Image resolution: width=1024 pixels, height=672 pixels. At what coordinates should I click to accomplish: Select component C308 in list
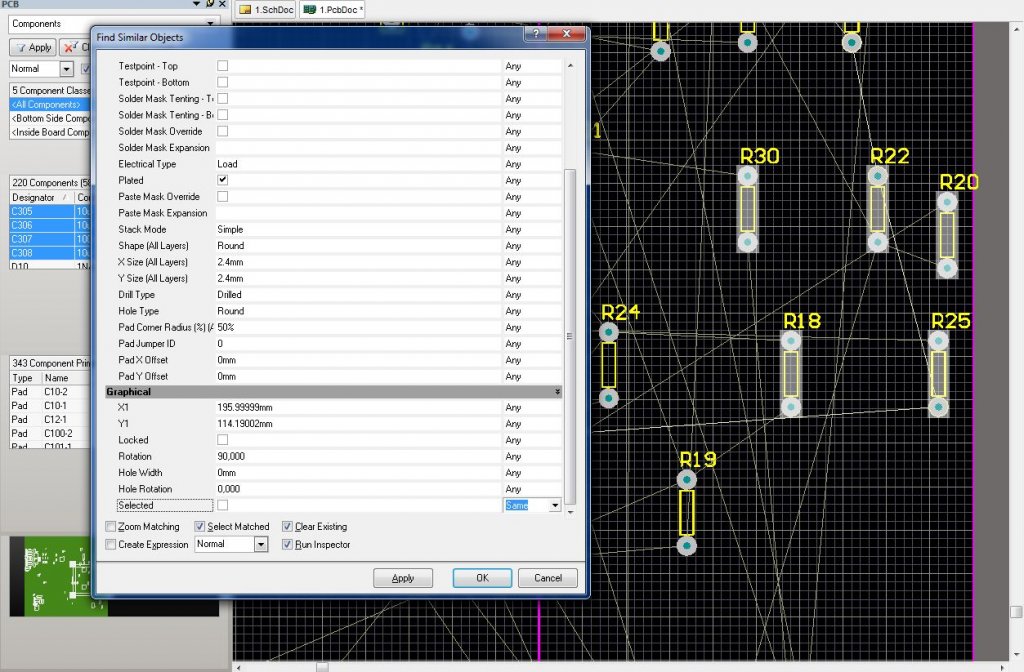coord(50,253)
